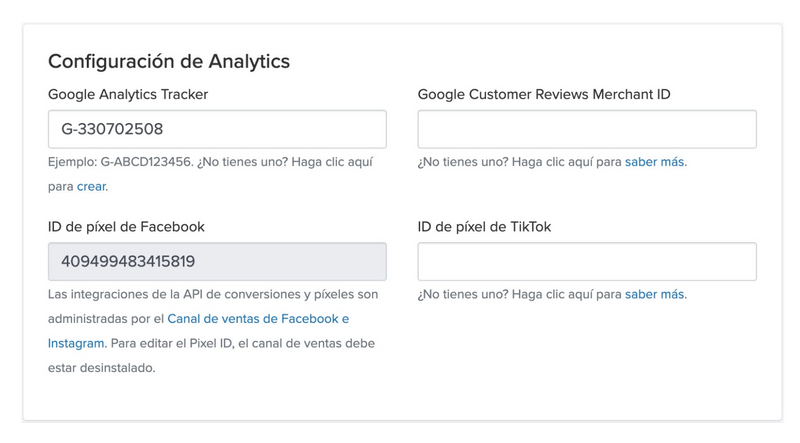Open the 'crear' link under Analytics Tracker
The height and width of the screenshot is (443, 800).
(x=92, y=186)
